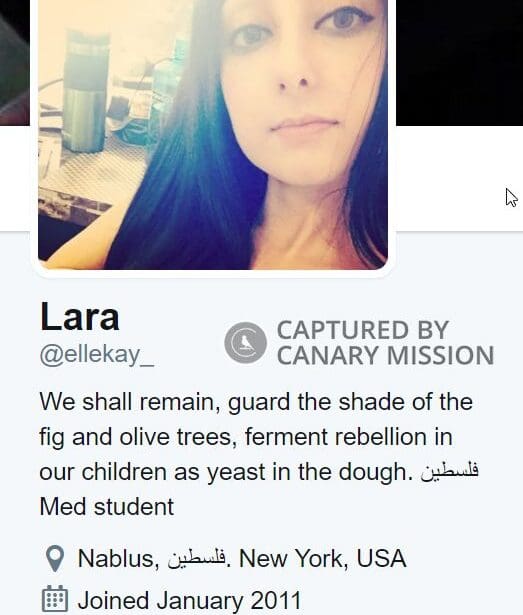Click the bio line mentioning olive trees
Viewport: 523px width, 615px height.
(246, 437)
